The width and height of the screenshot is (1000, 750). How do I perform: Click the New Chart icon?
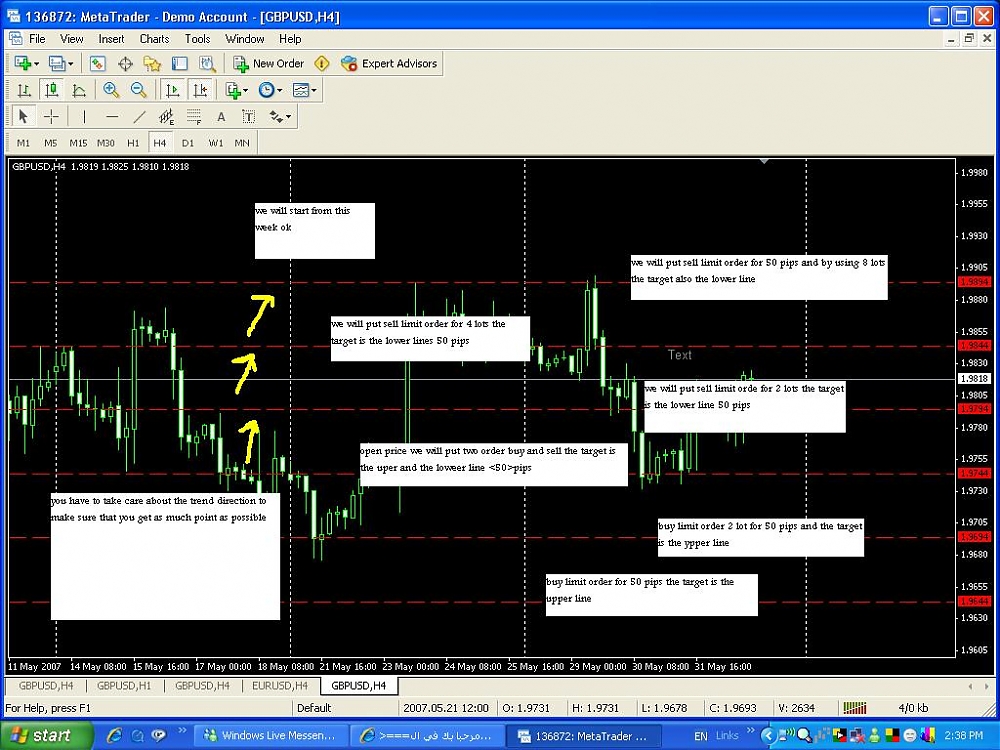(23, 63)
